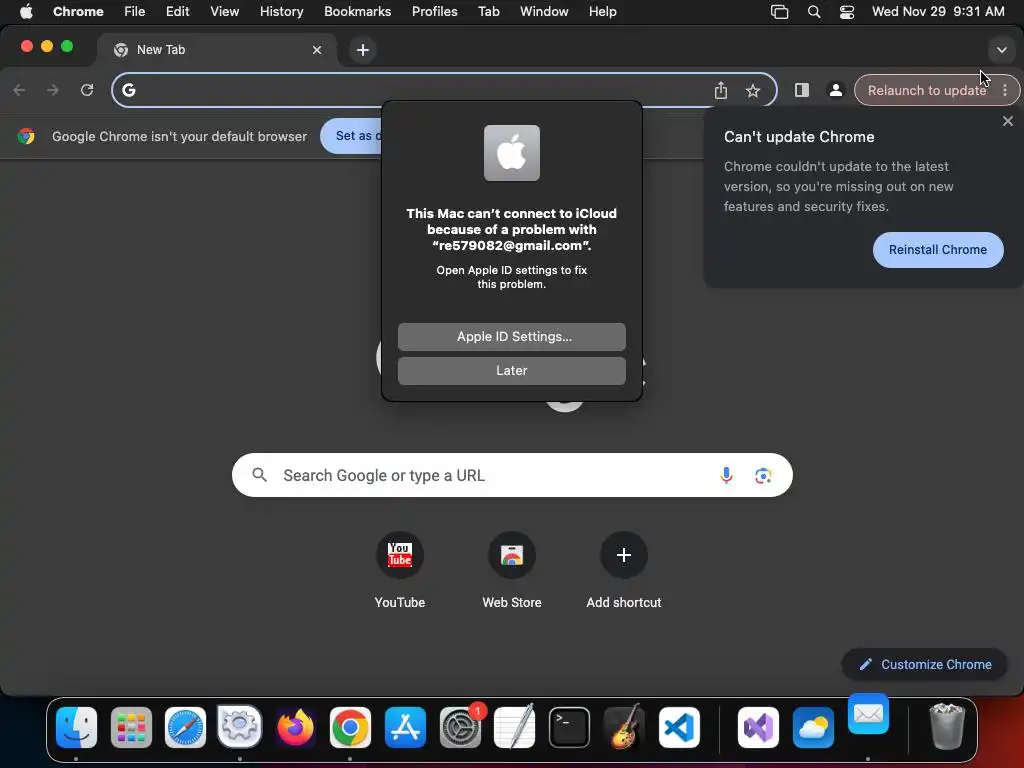Open the YouTube shortcut
The image size is (1024, 768).
(x=400, y=571)
